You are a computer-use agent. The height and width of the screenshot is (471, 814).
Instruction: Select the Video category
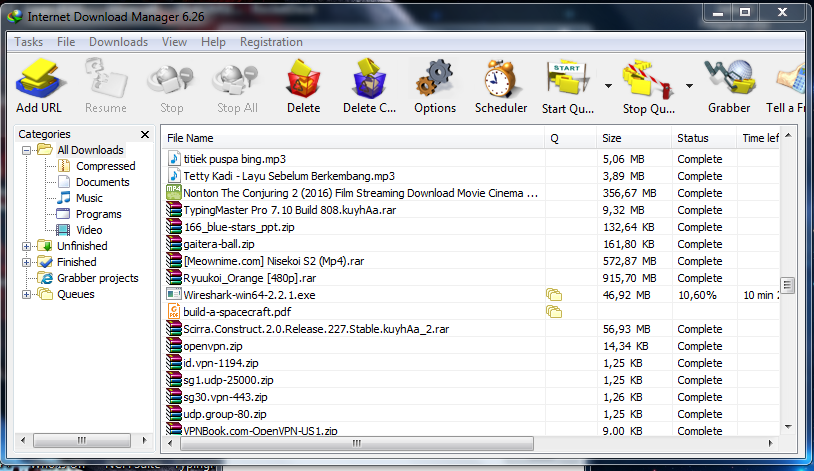coord(89,230)
